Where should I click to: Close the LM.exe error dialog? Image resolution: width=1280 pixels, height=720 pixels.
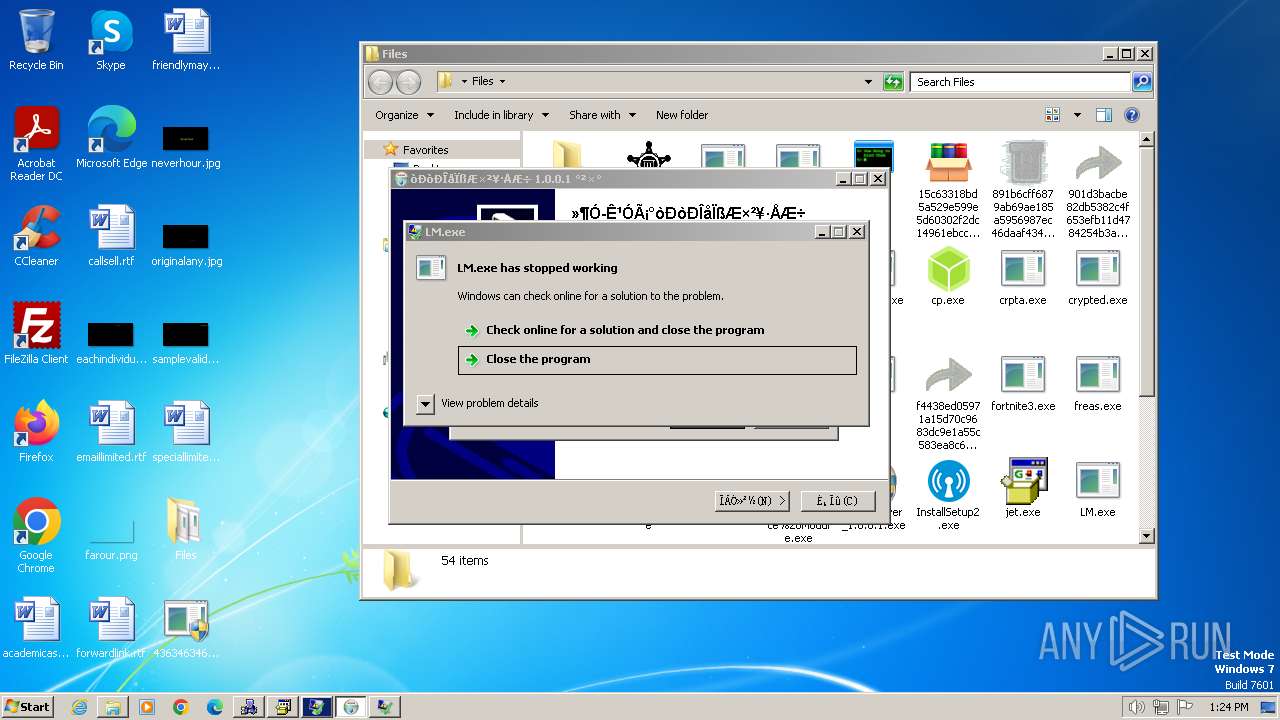tap(857, 231)
